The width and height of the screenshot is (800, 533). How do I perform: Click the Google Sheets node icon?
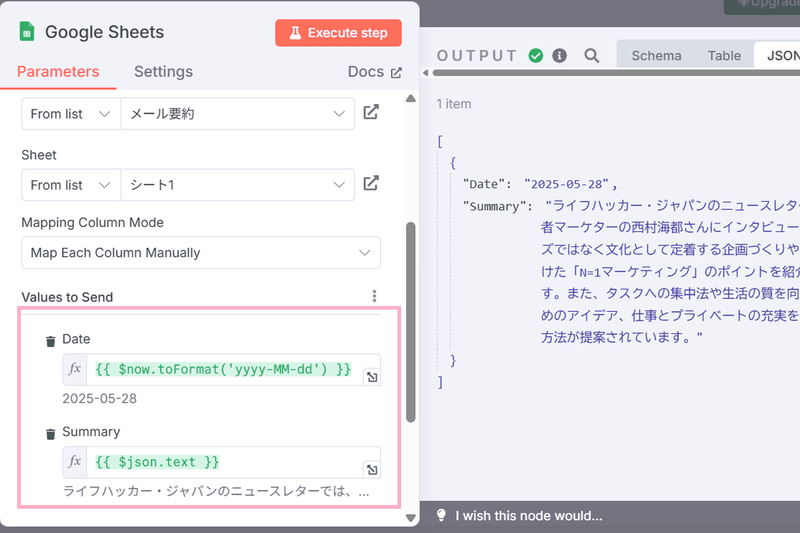point(27,32)
